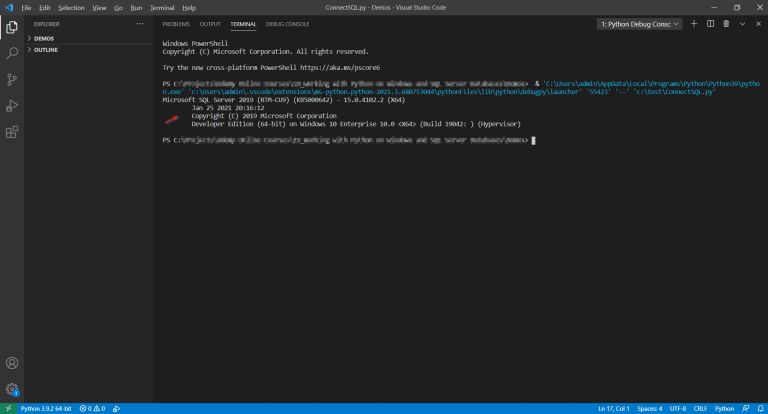The height and width of the screenshot is (414, 768).
Task: Expand the DEMOS folder section
Action: point(44,38)
